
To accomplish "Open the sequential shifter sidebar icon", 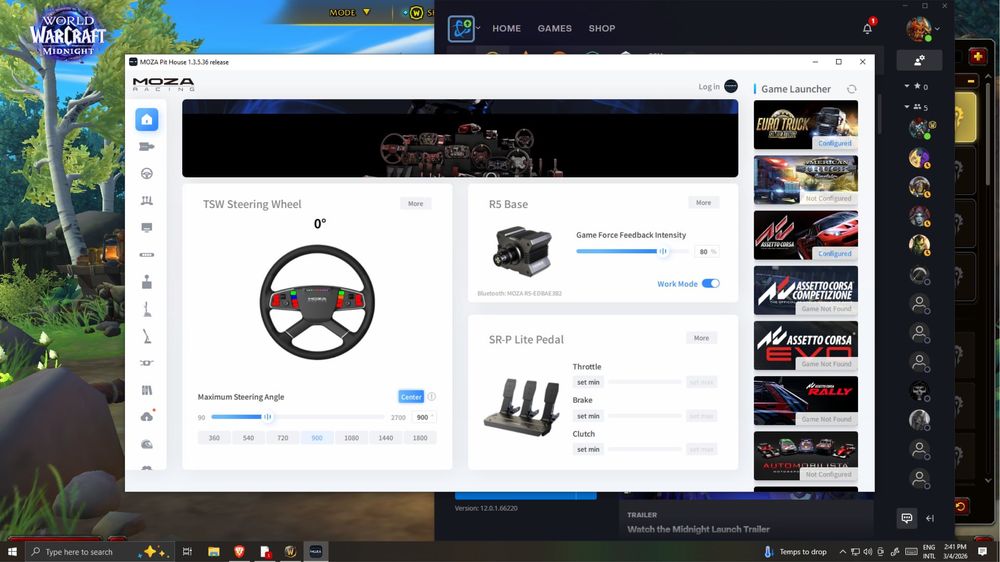I will (147, 309).
